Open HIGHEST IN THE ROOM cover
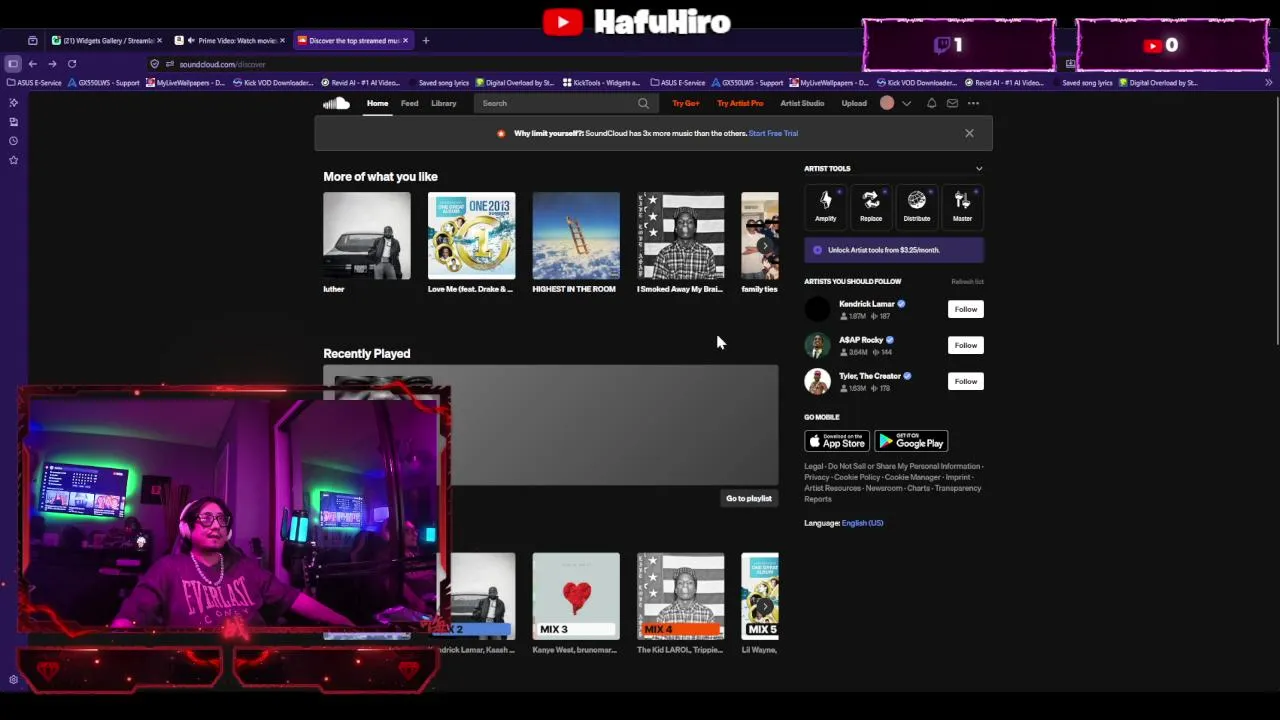Screen dimensions: 1280x720 tap(576, 236)
